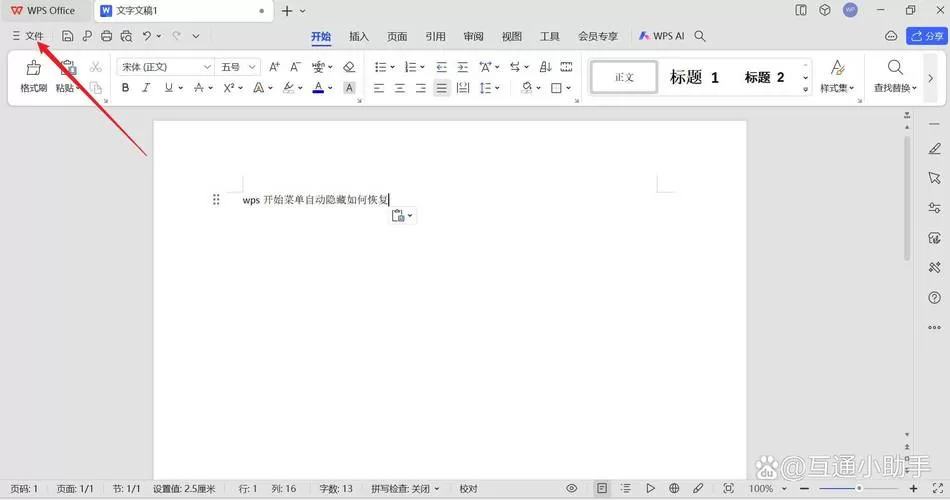Image resolution: width=950 pixels, height=500 pixels.
Task: Open the 会员专享 tab
Action: point(597,36)
